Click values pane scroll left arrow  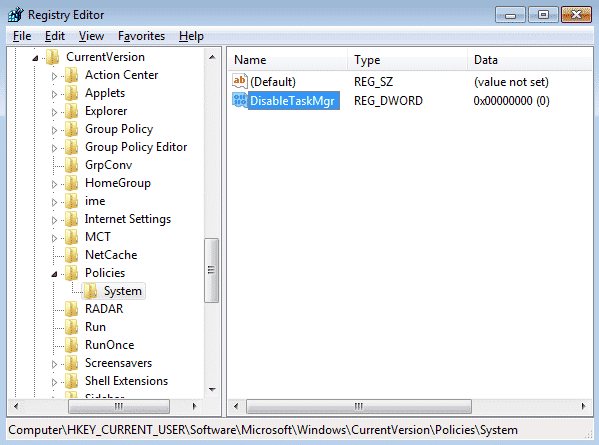pyautogui.click(x=236, y=406)
